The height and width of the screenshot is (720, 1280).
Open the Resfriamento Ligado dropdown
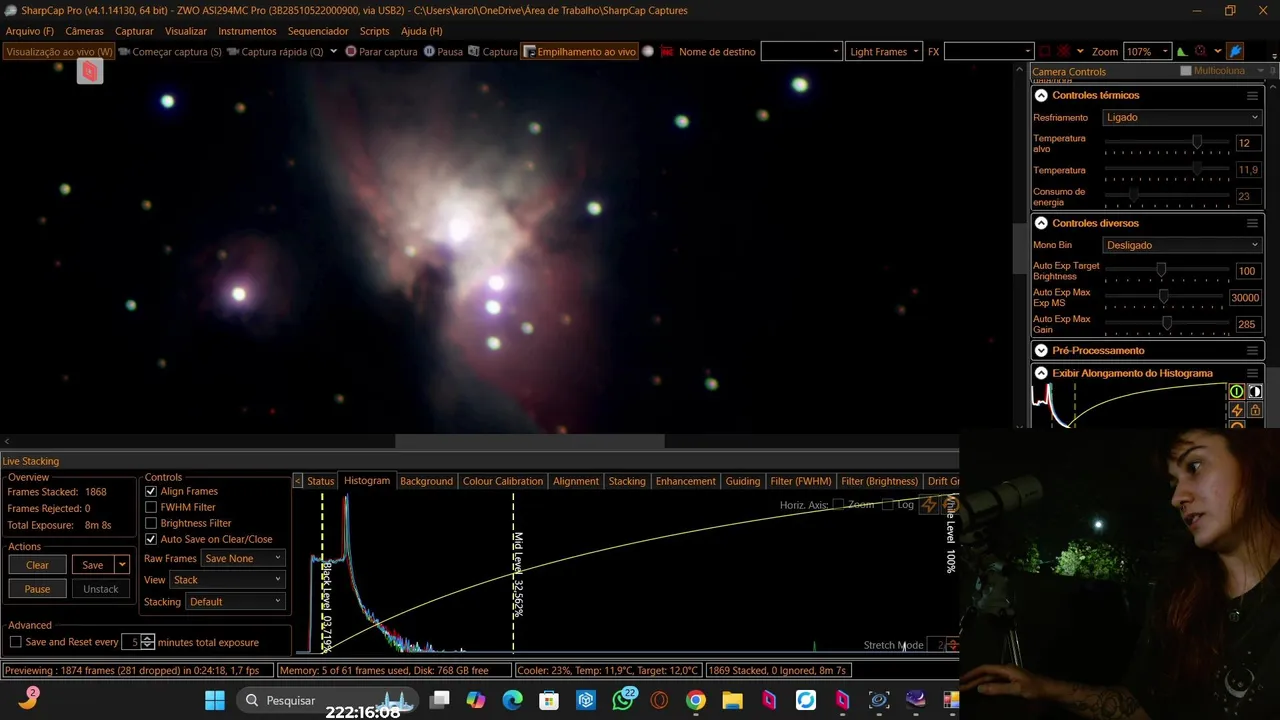pyautogui.click(x=1182, y=118)
